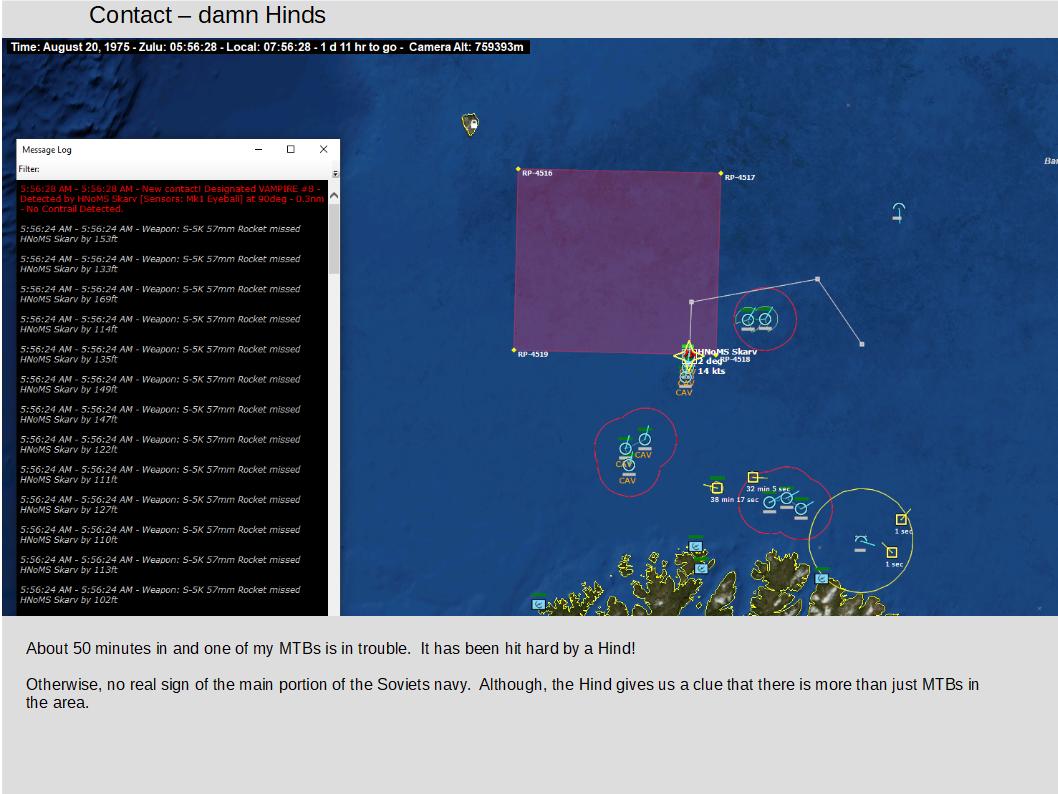Viewport: 1058px width, 794px height.
Task: Click log entry rocket missed by 114ft
Action: pyautogui.click(x=161, y=324)
